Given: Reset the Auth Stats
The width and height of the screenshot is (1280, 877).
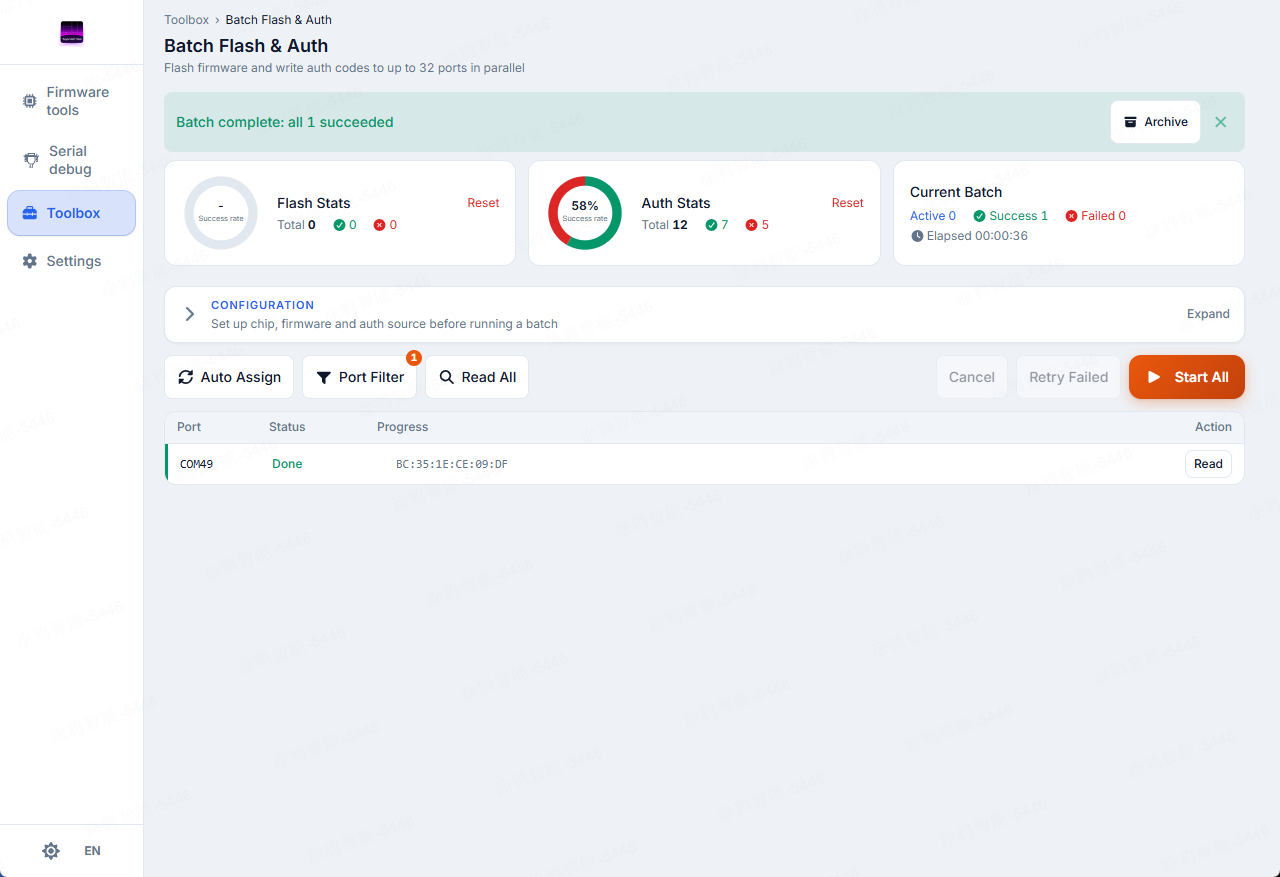Looking at the screenshot, I should (x=847, y=203).
